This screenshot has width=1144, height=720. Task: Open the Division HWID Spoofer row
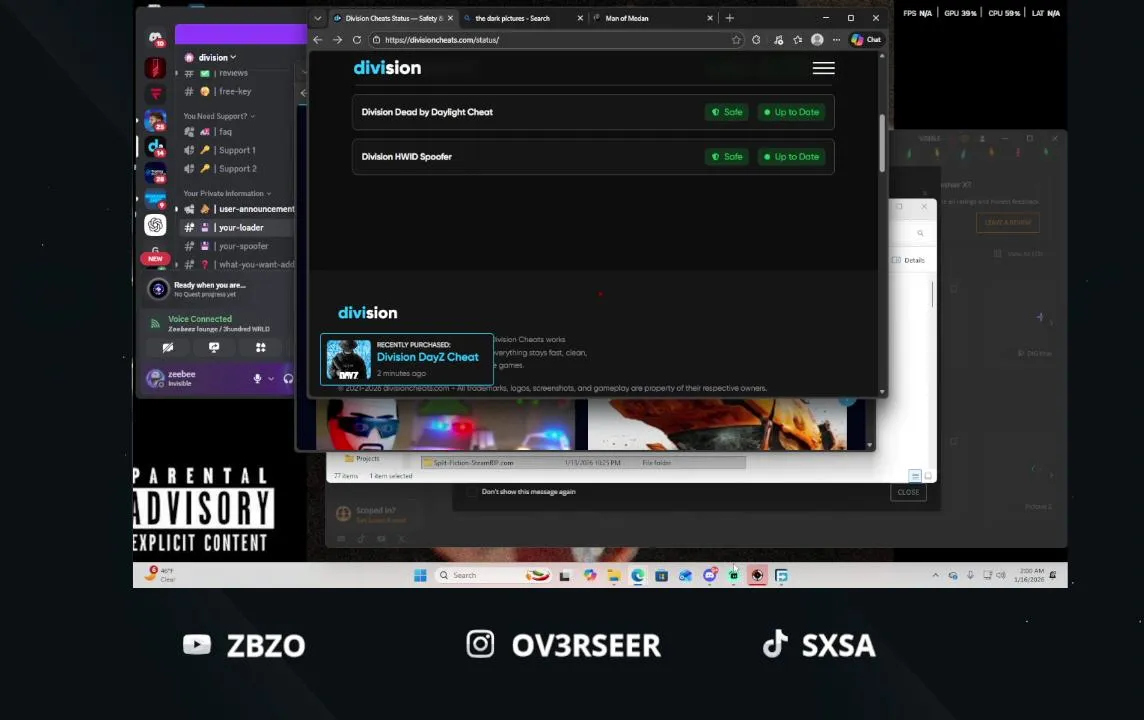pos(593,157)
